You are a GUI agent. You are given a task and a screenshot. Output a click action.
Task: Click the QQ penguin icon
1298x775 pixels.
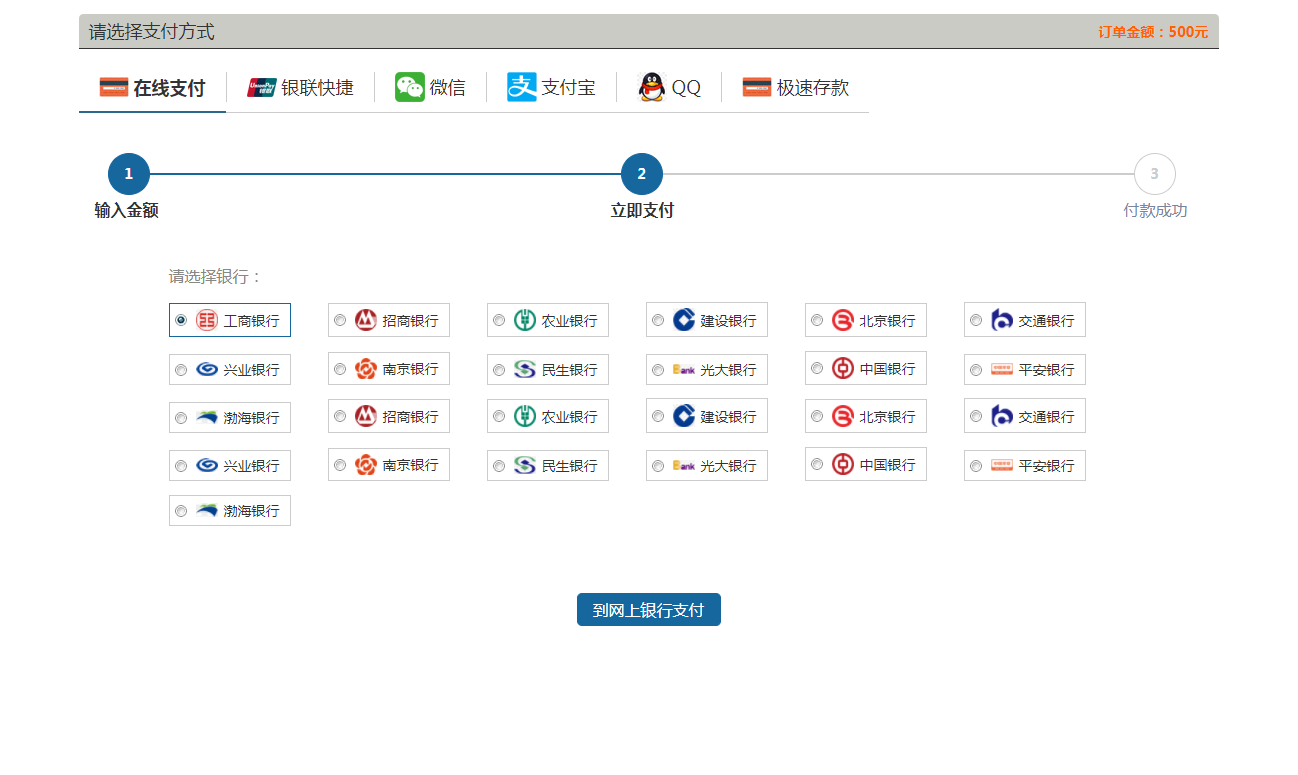point(651,87)
